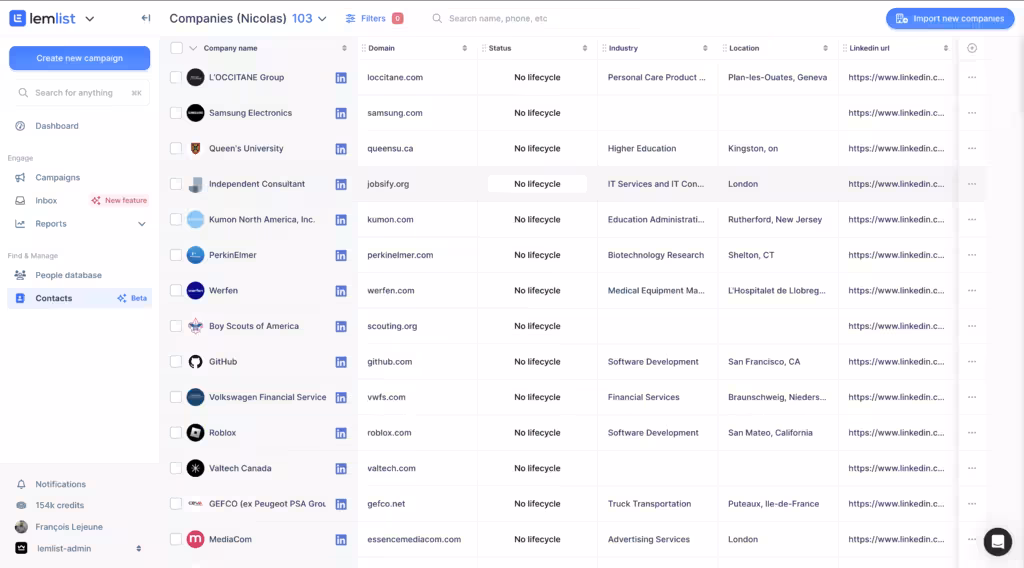Click the LinkedIn icon for Roblox row

341,433
